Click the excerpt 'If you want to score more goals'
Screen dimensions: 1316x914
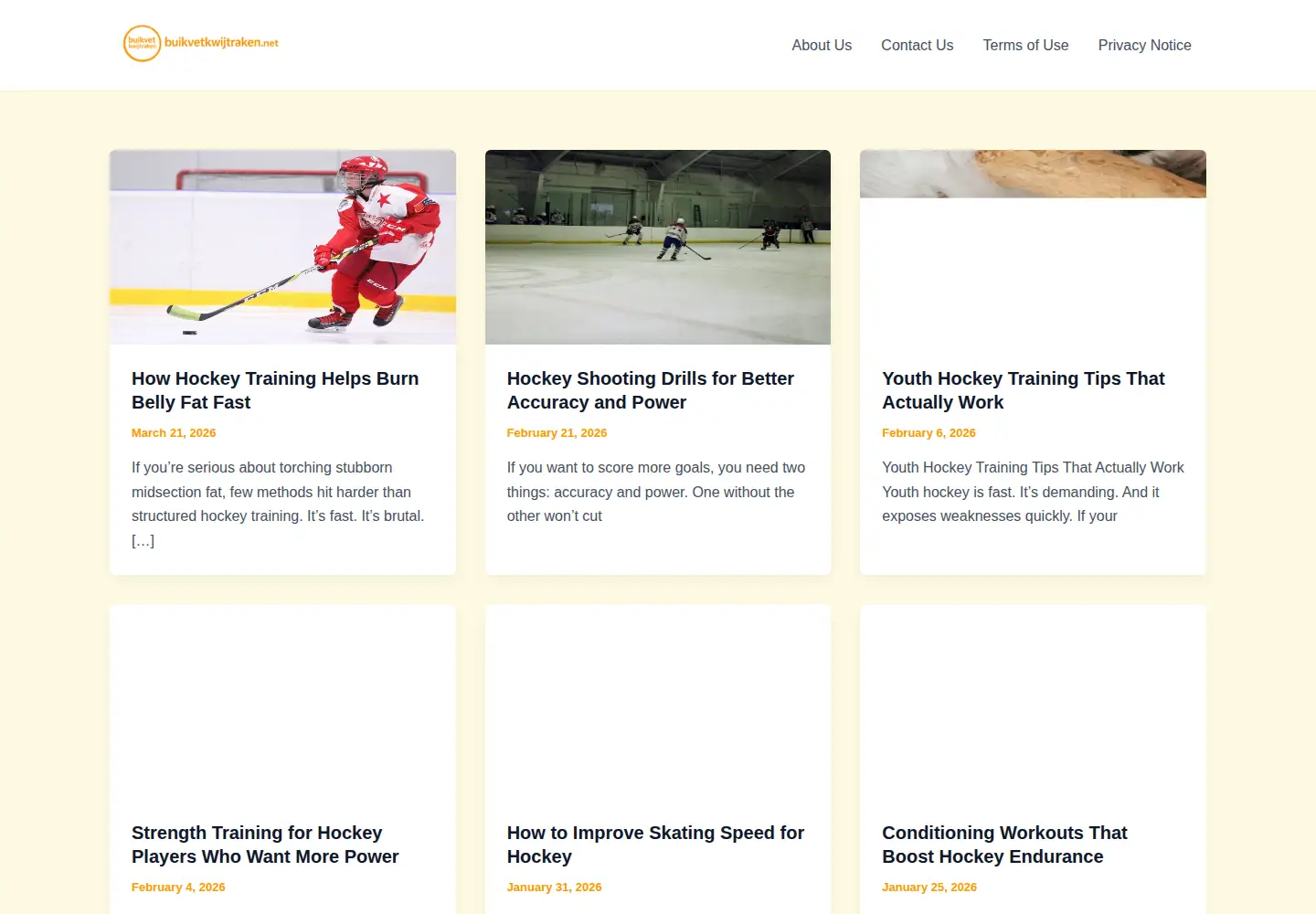[x=656, y=492]
